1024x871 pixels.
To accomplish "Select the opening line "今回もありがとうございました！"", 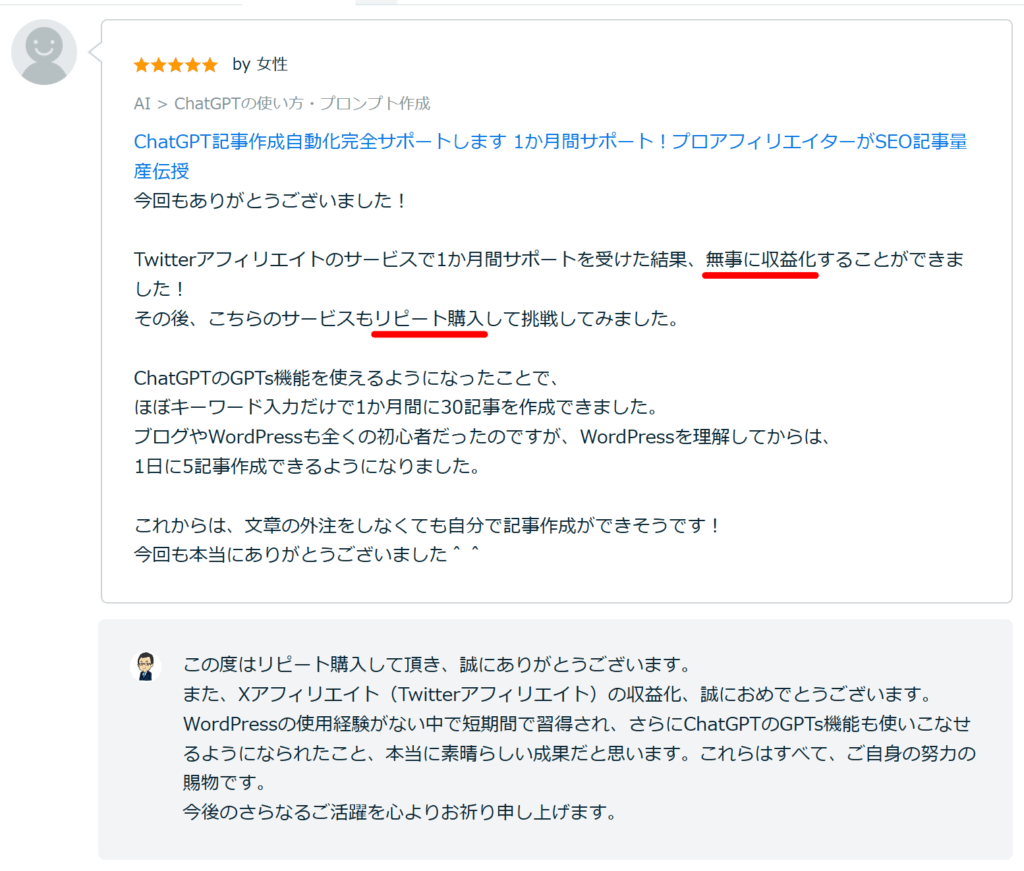I will [x=270, y=200].
